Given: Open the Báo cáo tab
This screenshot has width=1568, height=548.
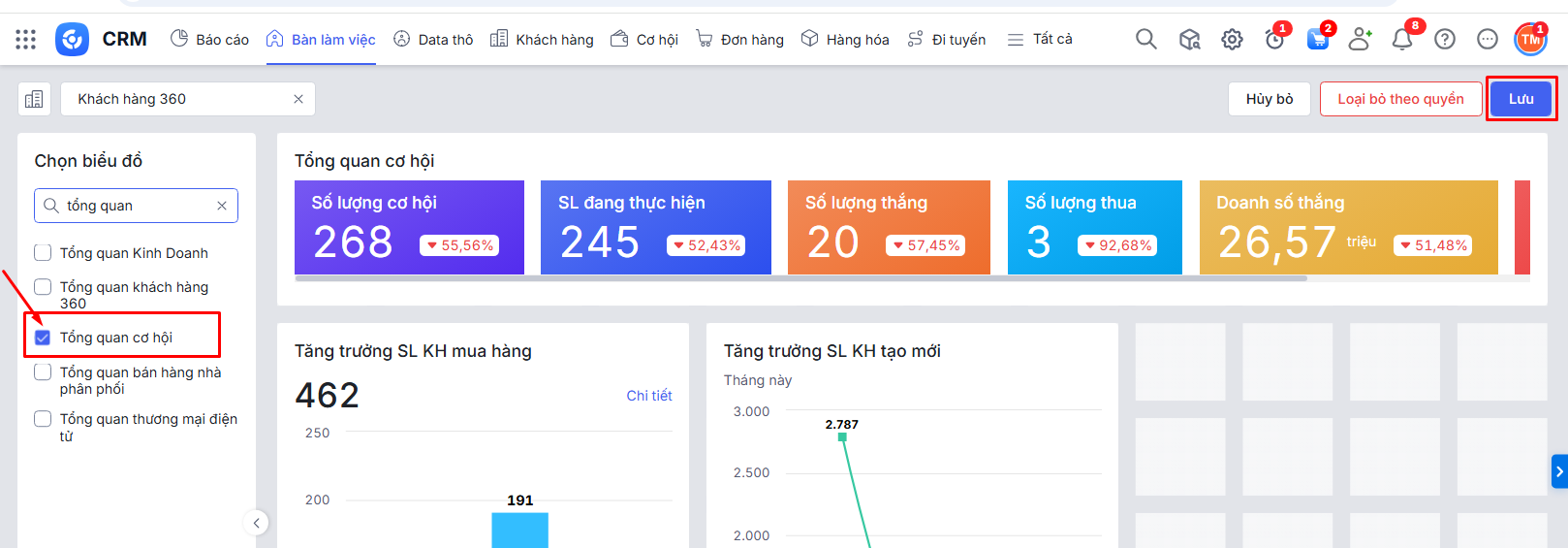Looking at the screenshot, I should click(209, 40).
